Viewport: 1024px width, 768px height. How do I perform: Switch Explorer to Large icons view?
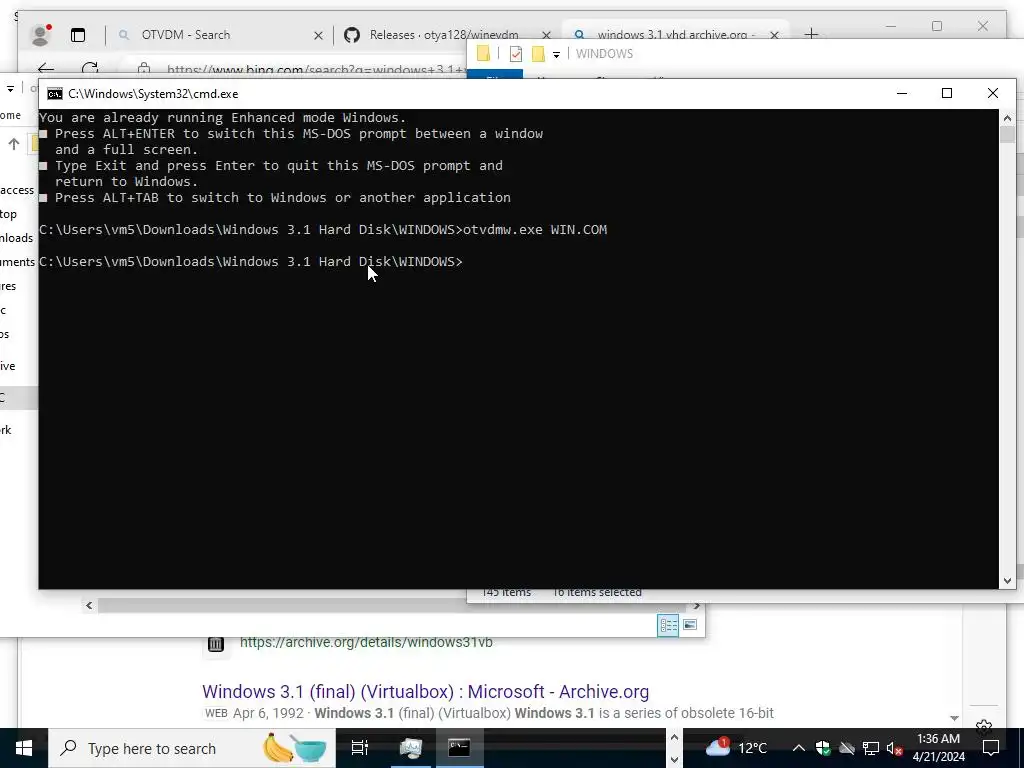(x=690, y=625)
